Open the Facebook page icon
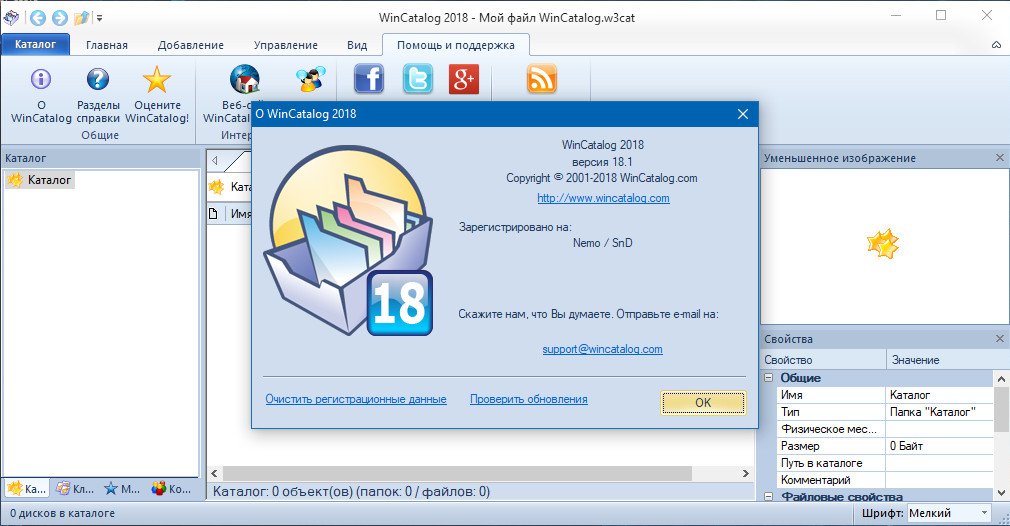 (x=369, y=79)
